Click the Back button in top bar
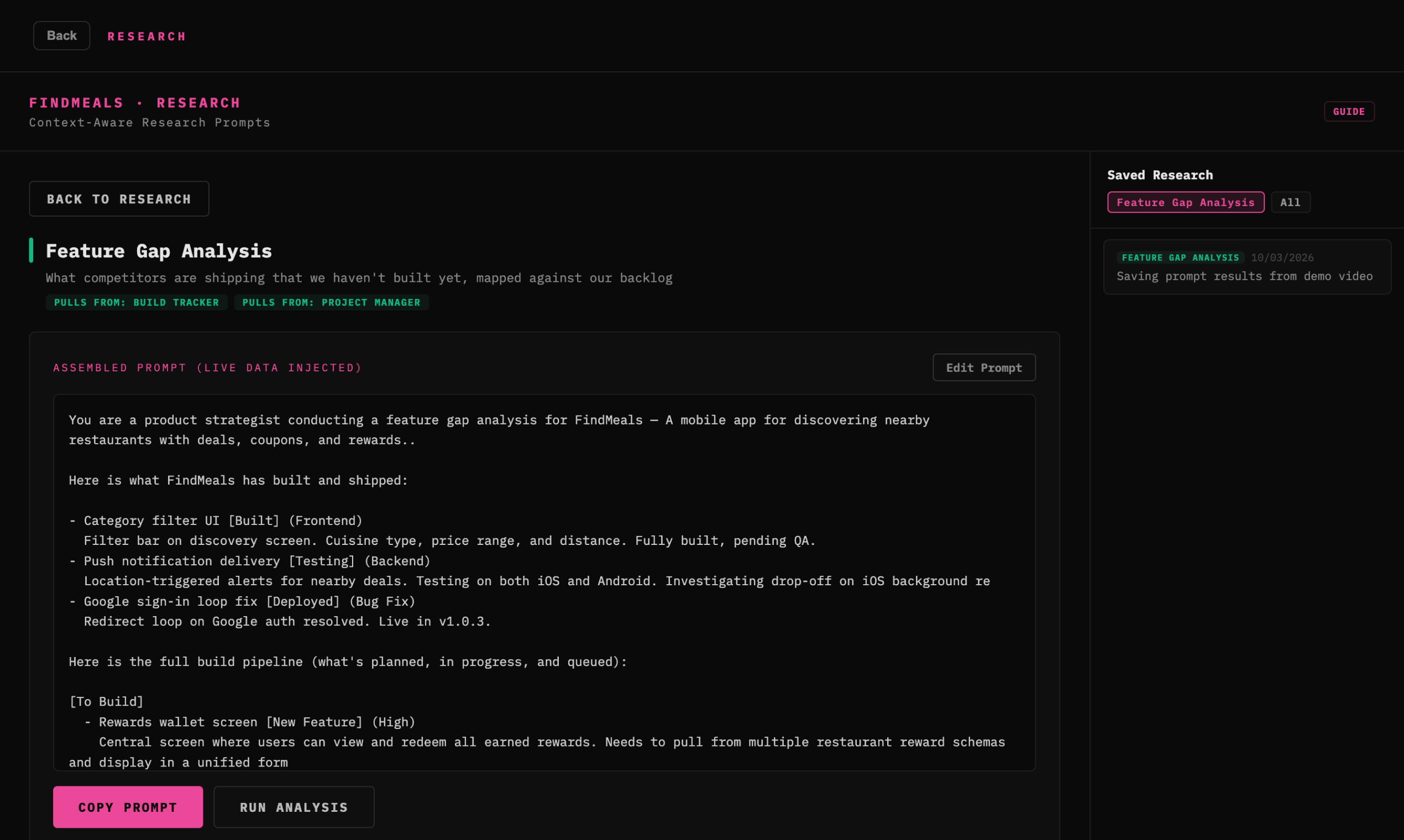The image size is (1404, 840). pos(61,36)
